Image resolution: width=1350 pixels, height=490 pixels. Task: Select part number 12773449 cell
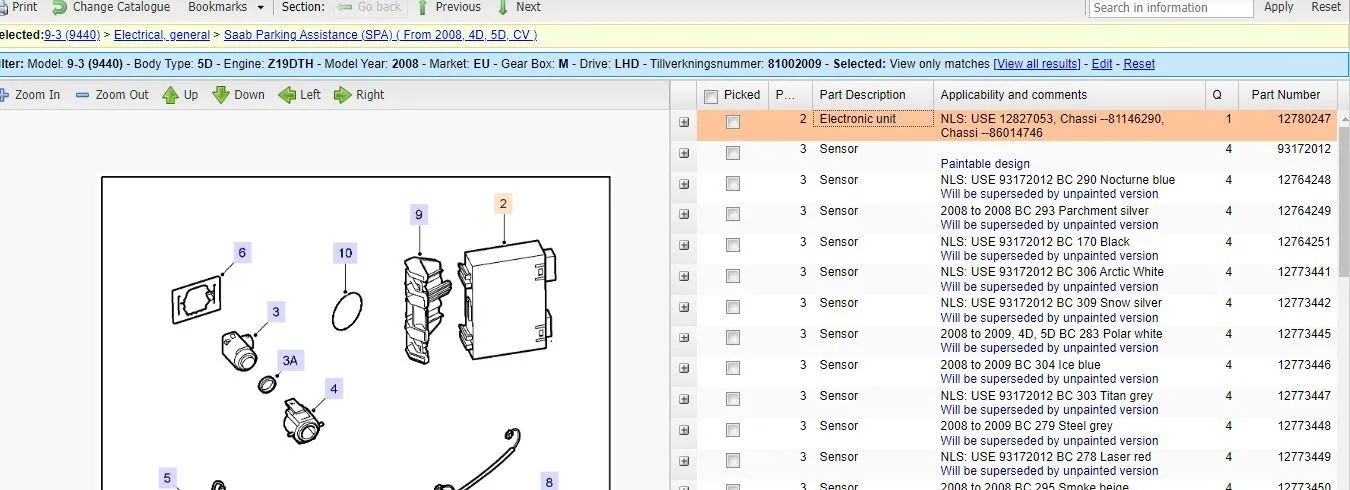coord(1304,457)
